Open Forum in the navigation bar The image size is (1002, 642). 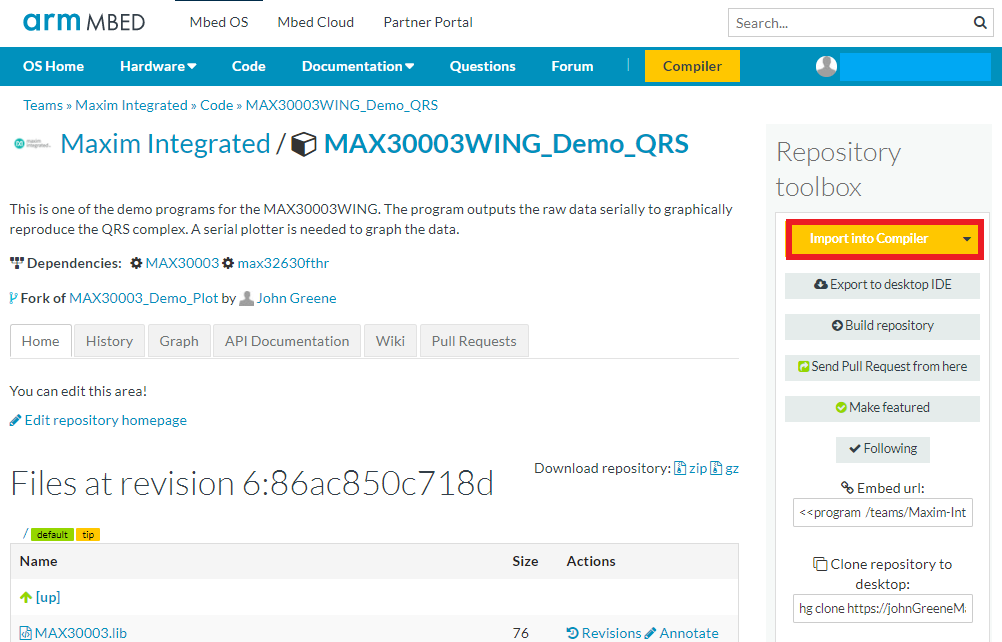click(572, 66)
